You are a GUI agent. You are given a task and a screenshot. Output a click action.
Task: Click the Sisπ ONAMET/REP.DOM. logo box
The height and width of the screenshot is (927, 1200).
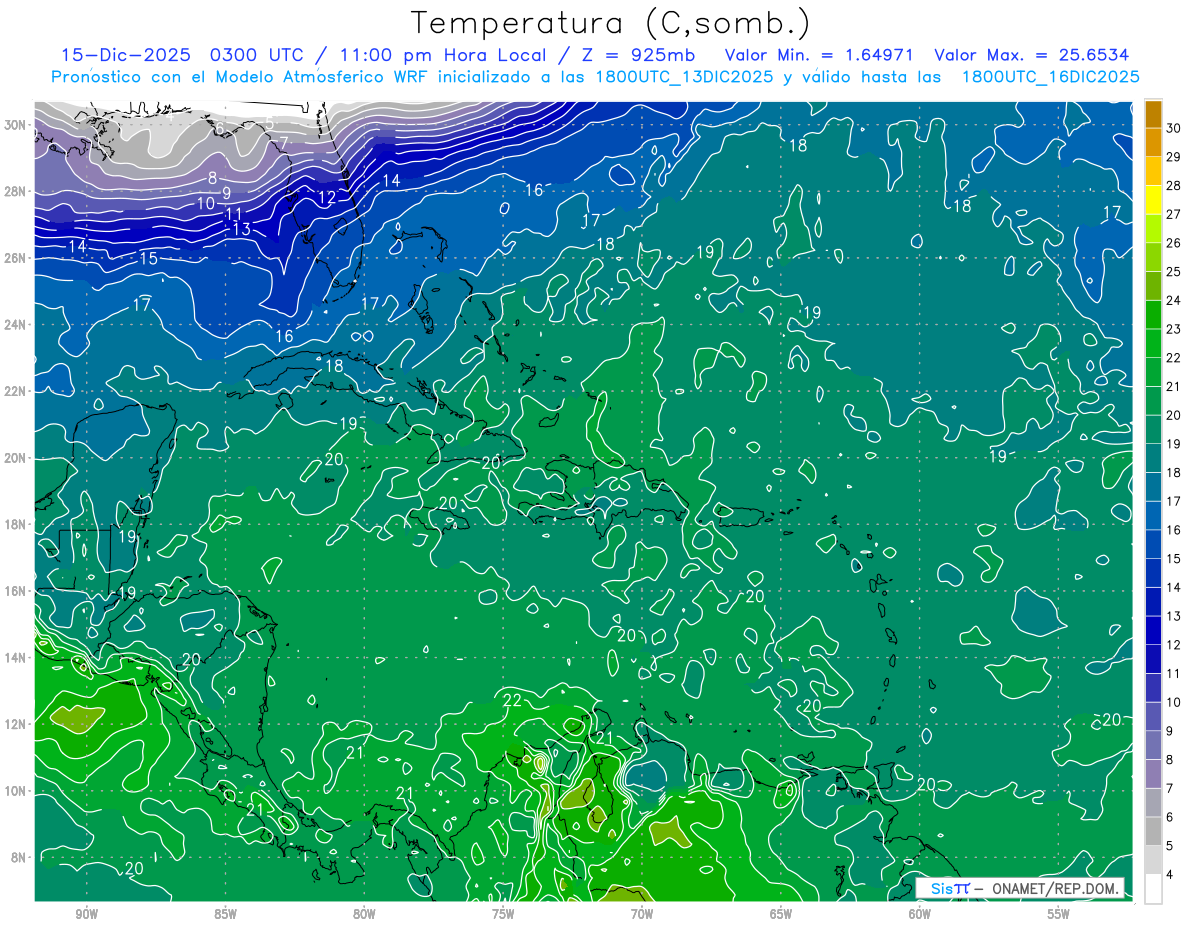[x=1020, y=888]
